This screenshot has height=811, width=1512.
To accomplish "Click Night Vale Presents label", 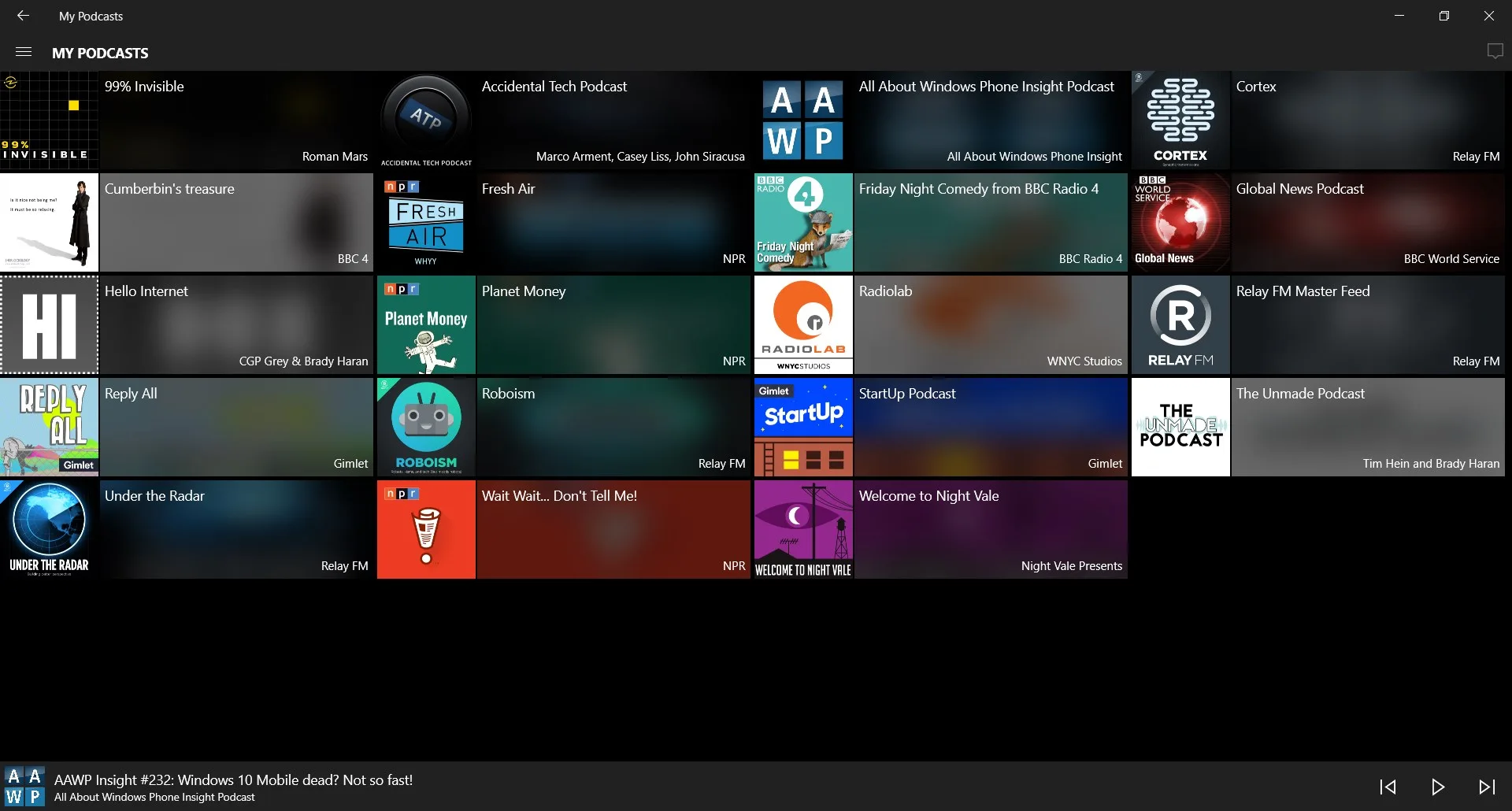I will coord(1072,566).
